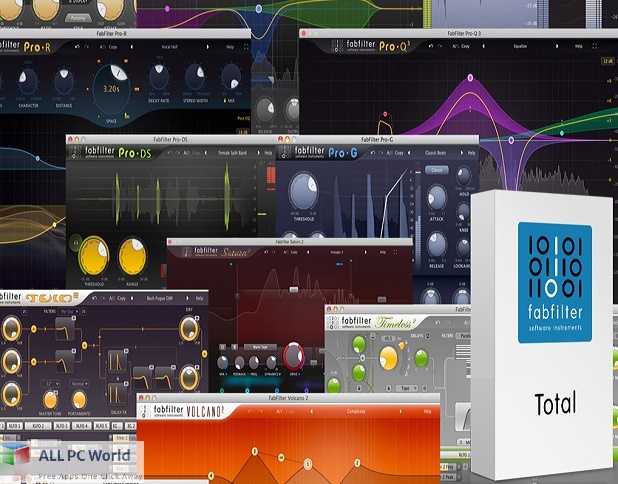The height and width of the screenshot is (484, 618).
Task: Toggle A/B compare in Pro-R
Action: (102, 47)
